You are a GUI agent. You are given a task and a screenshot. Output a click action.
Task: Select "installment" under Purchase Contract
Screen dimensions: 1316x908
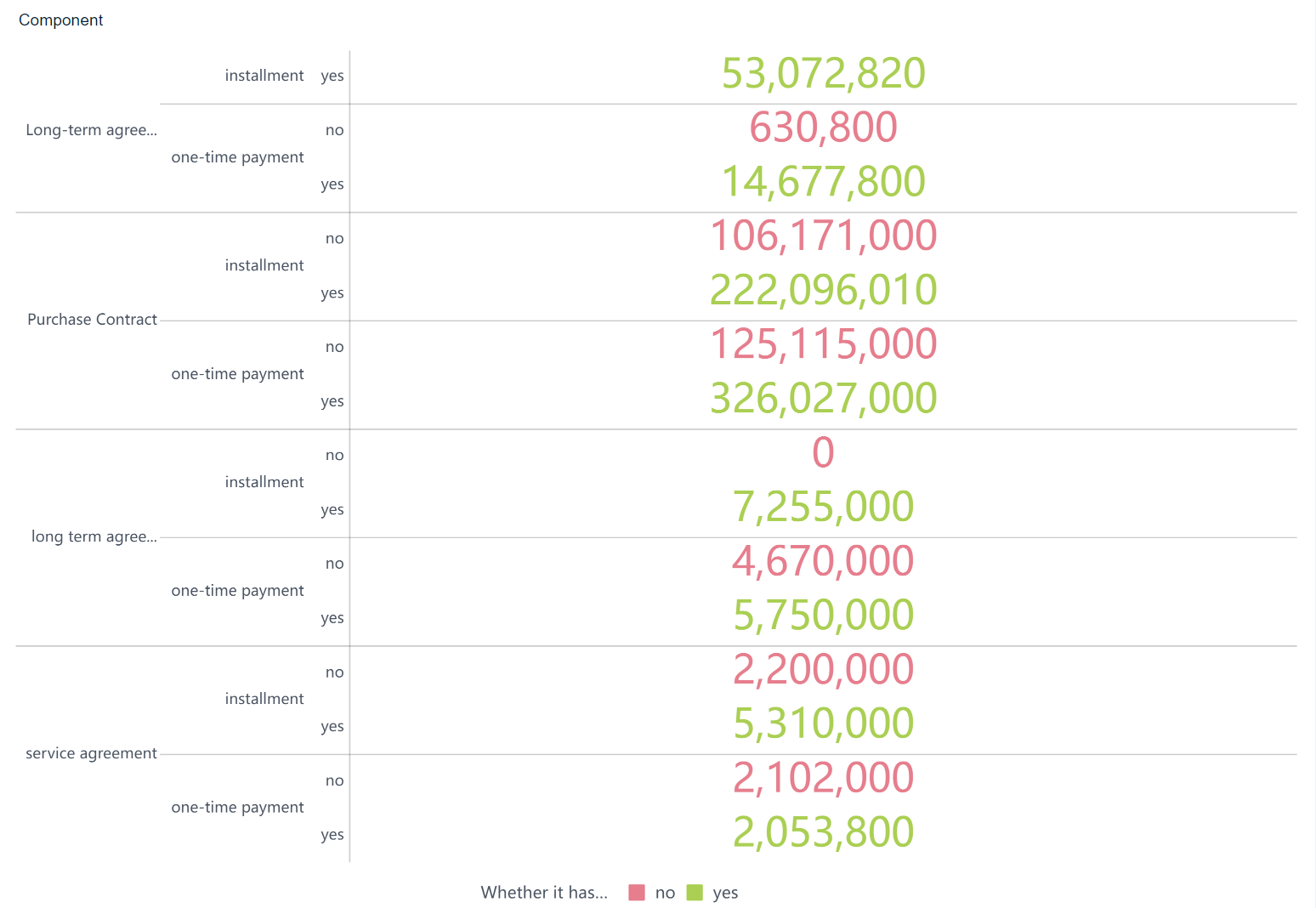tap(264, 265)
